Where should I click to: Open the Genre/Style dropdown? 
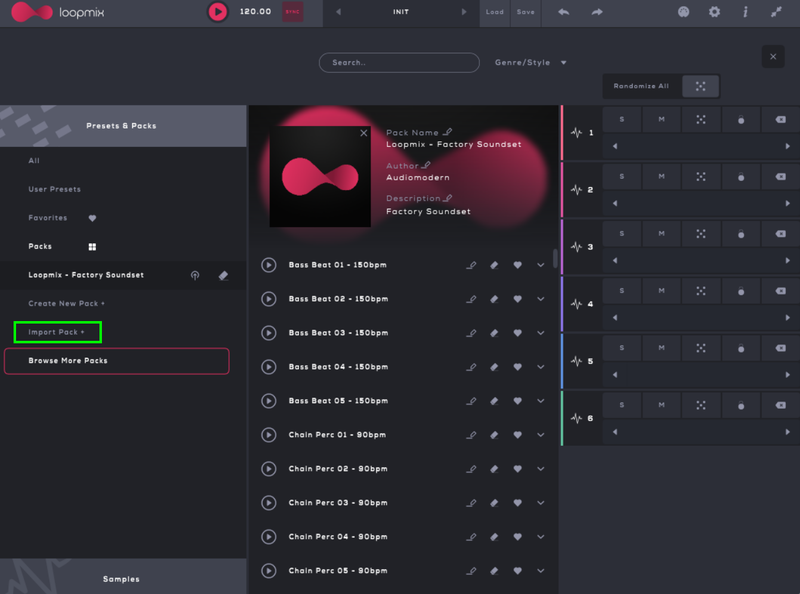[x=530, y=62]
